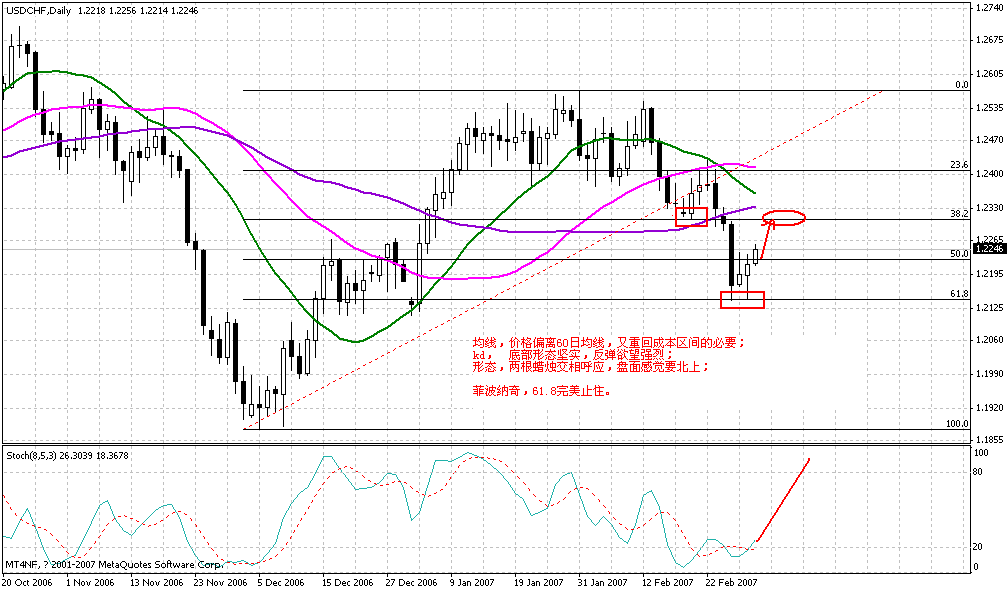The height and width of the screenshot is (590, 1008).
Task: Select the upper red rectangle annotation
Action: coord(694,215)
